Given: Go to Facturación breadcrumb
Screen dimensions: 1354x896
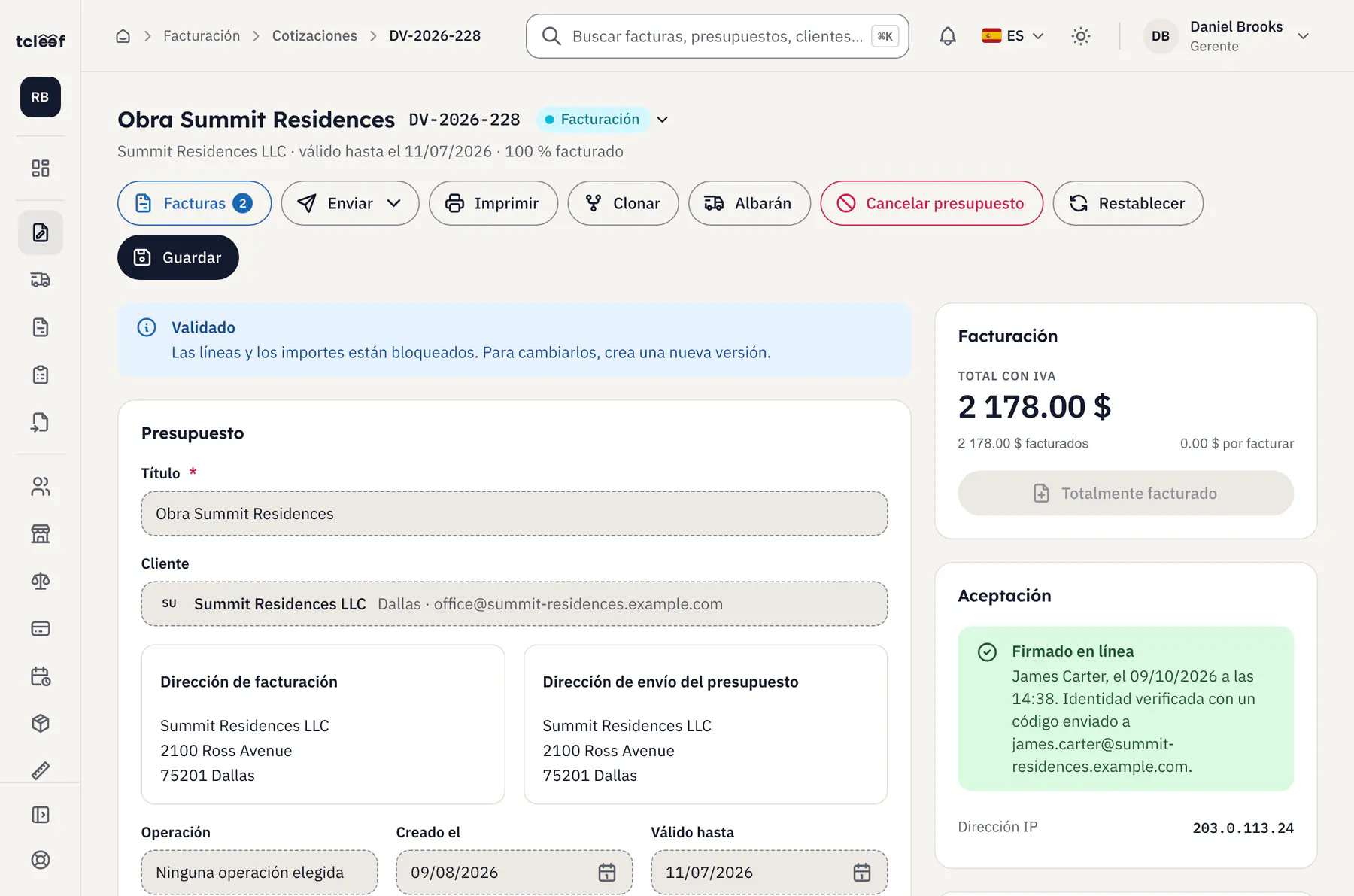Looking at the screenshot, I should pos(202,36).
